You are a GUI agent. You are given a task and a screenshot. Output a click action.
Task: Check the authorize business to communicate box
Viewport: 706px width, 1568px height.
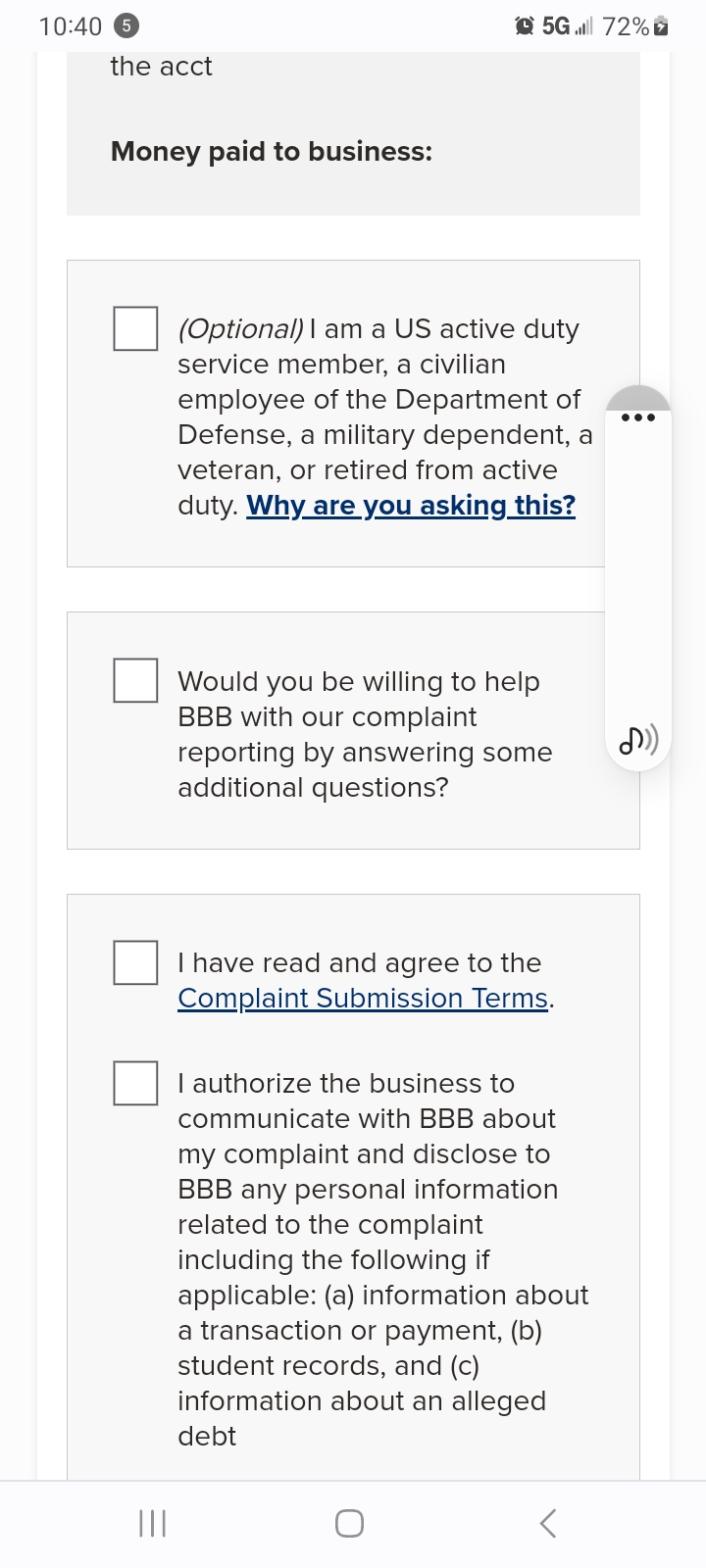click(135, 1083)
